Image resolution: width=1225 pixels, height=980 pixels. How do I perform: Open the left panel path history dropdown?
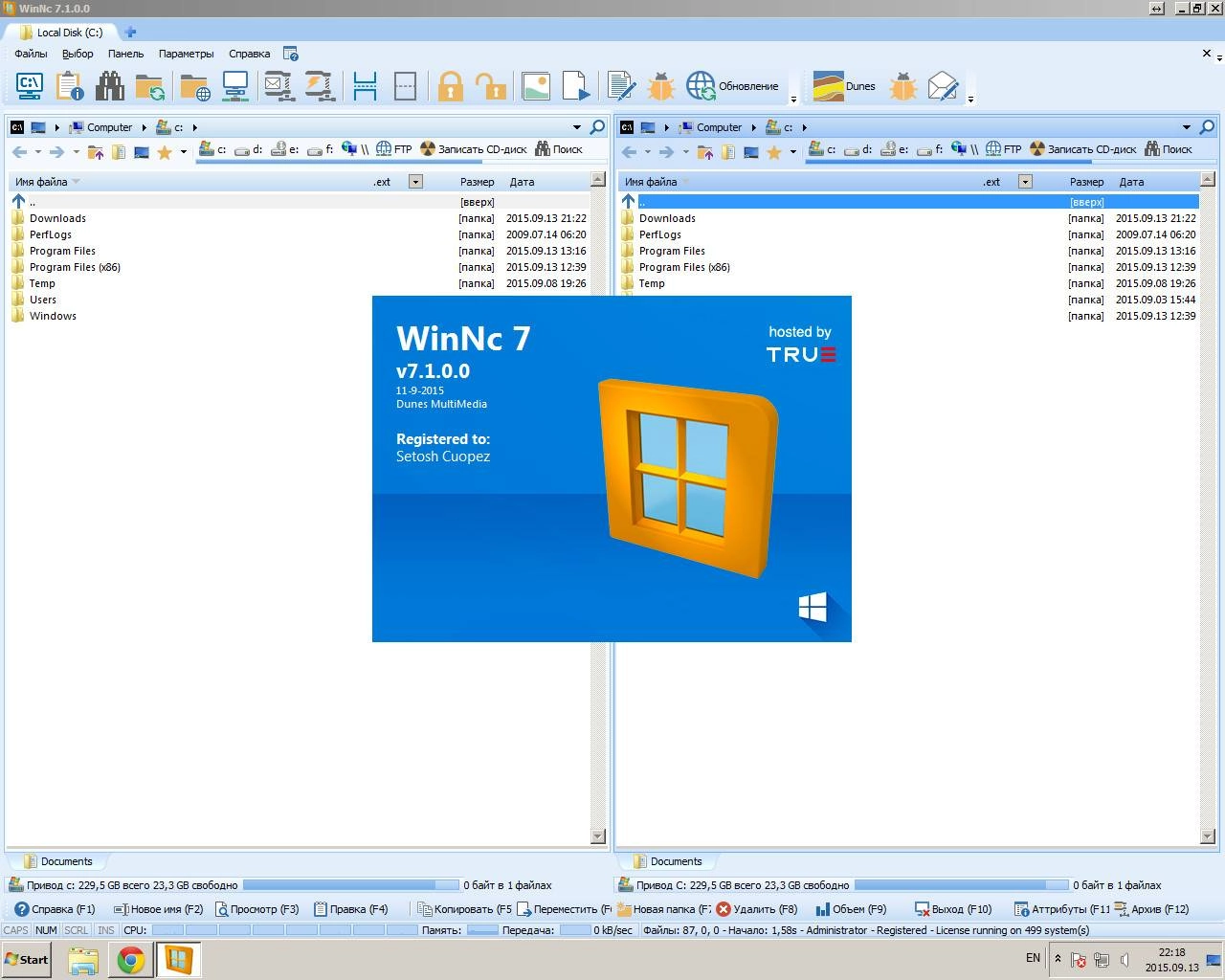577,127
